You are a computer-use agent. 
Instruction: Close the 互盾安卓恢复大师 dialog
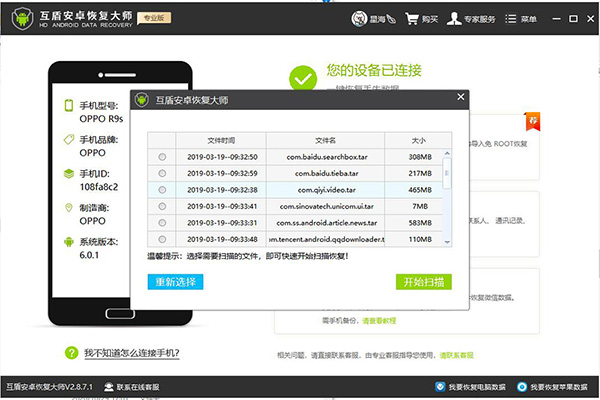click(x=461, y=97)
